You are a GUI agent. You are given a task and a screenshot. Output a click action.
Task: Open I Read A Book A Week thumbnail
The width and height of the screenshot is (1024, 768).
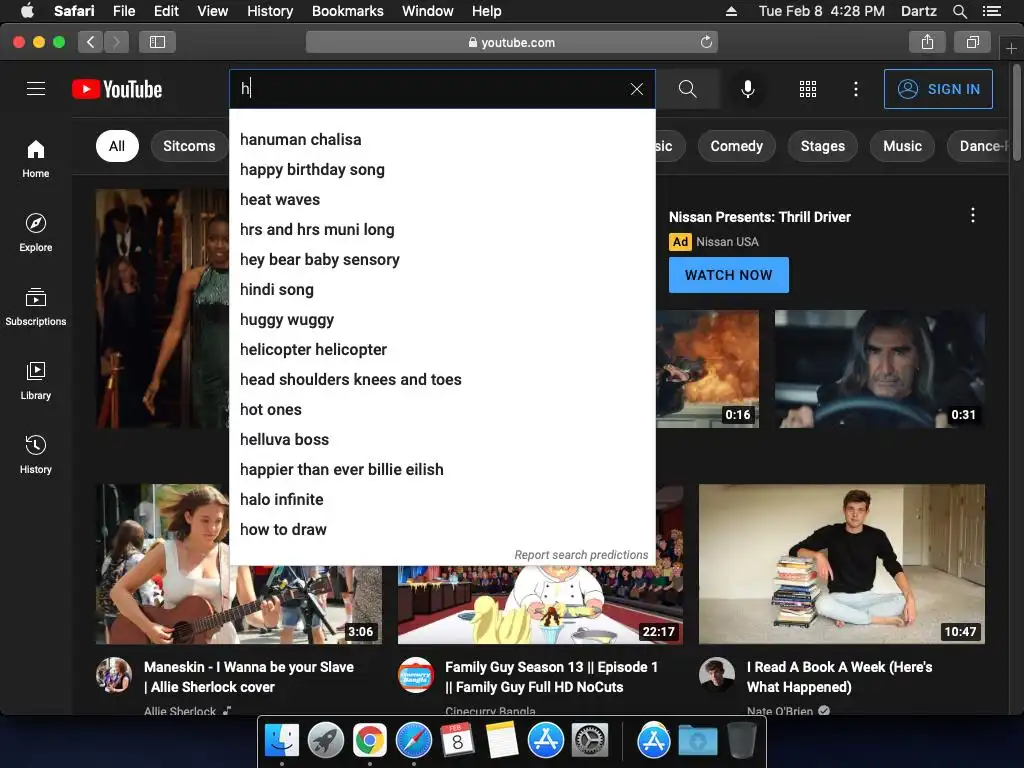[x=842, y=564]
